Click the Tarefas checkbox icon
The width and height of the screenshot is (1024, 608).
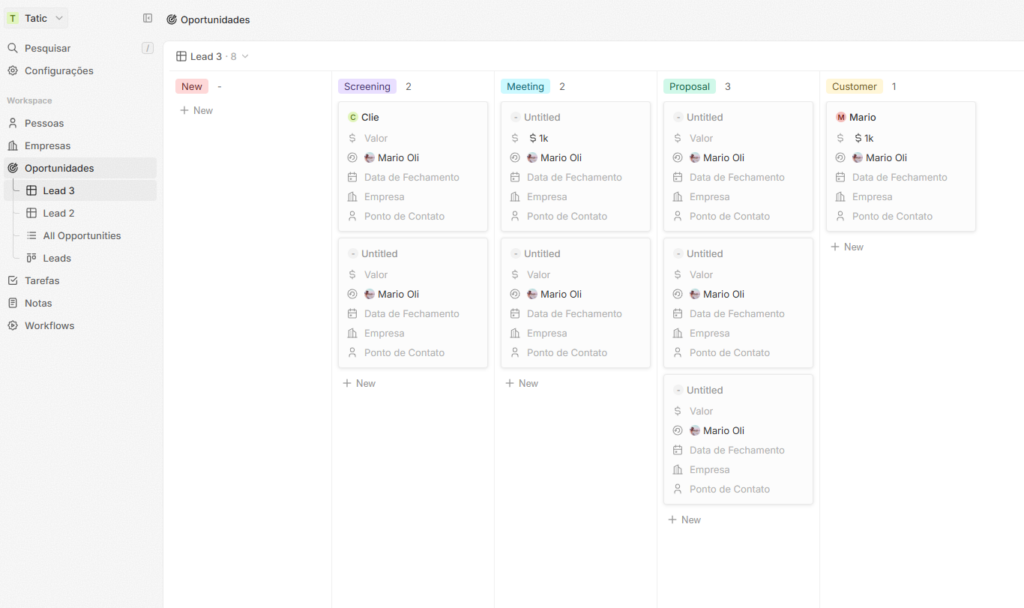tap(13, 281)
